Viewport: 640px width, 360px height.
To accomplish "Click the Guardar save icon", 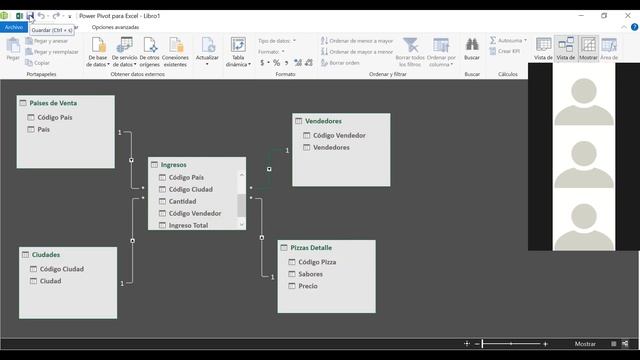I will click(x=30, y=16).
